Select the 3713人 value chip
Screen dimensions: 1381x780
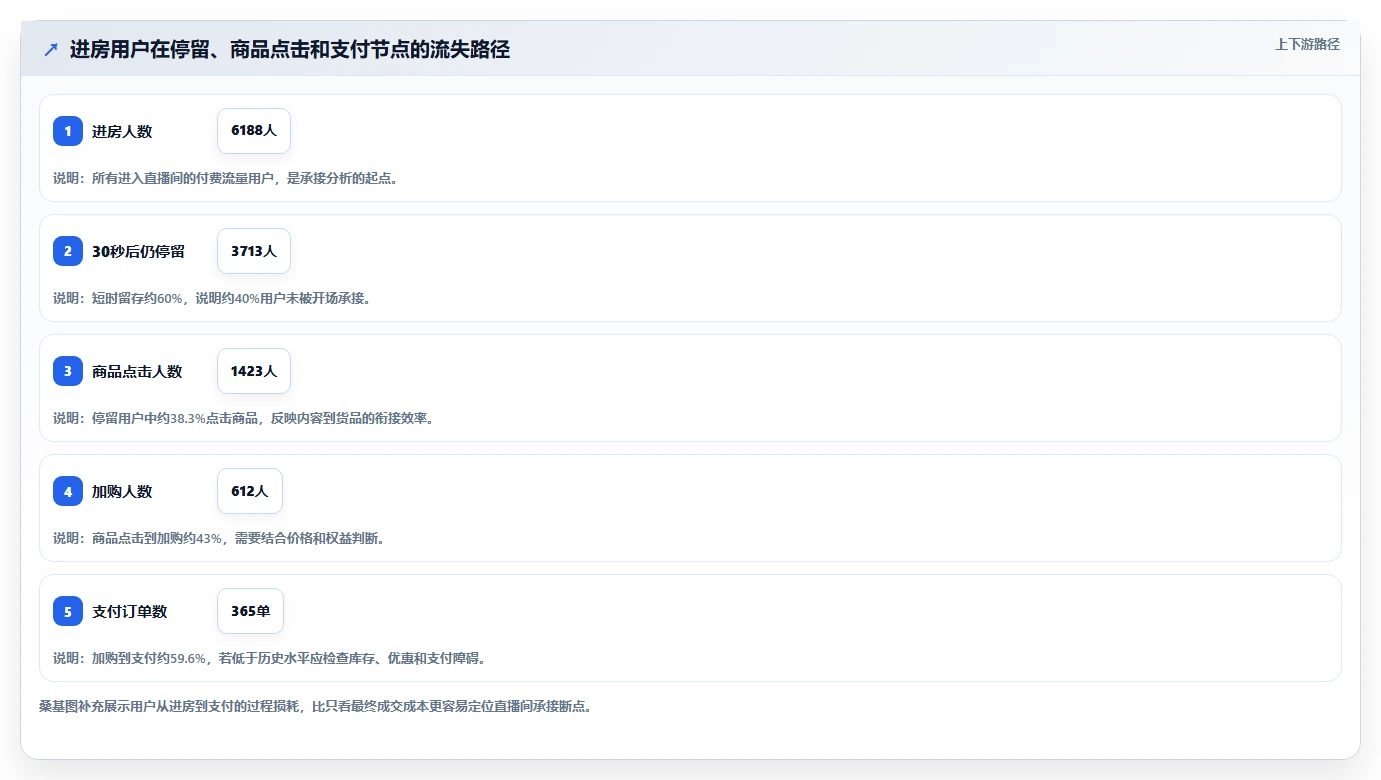point(254,251)
